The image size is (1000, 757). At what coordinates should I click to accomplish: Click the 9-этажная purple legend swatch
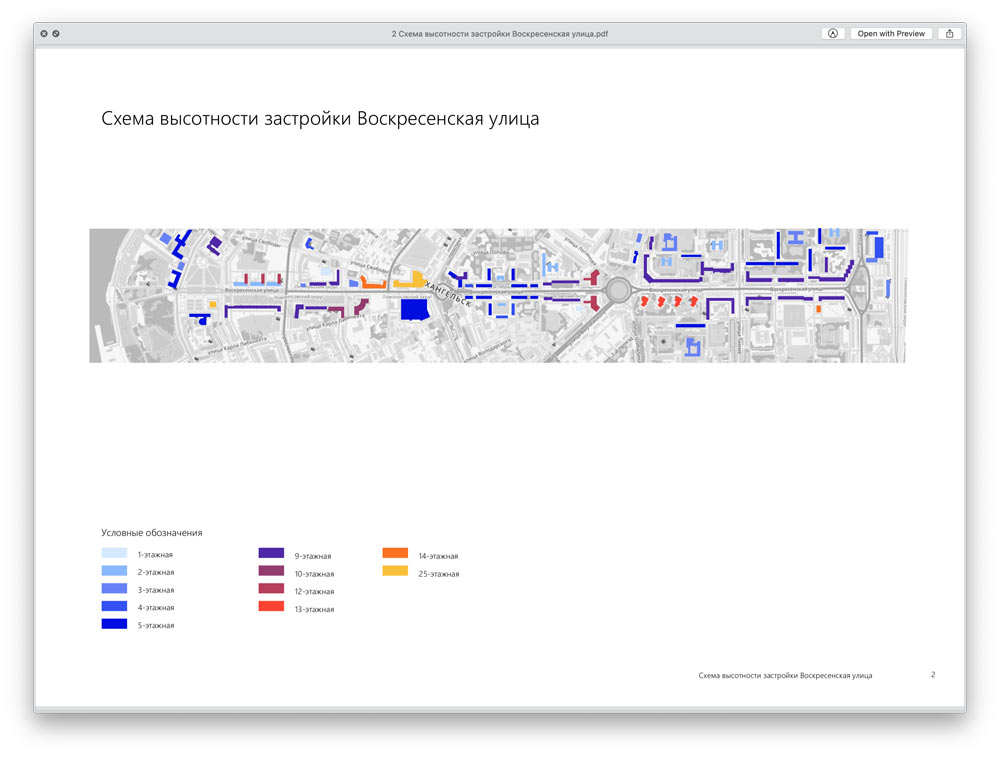click(x=271, y=553)
